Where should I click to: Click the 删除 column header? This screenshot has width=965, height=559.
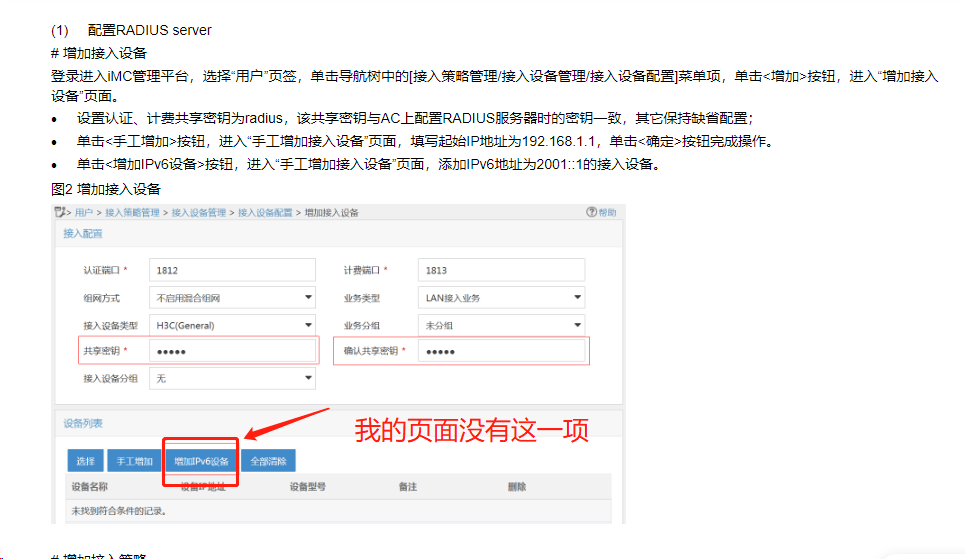[517, 487]
